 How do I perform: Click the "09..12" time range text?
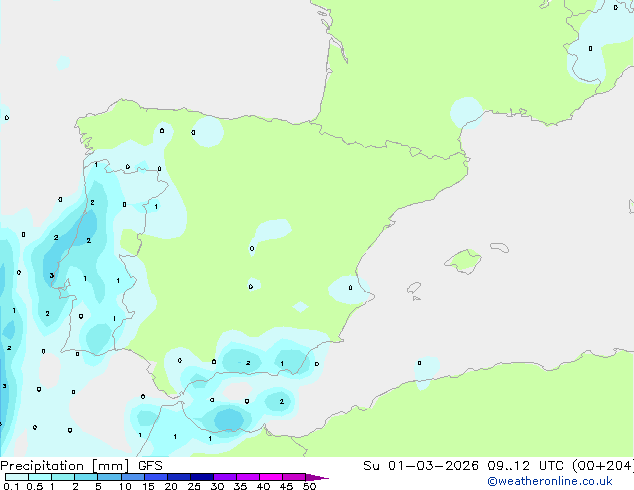tap(508, 466)
